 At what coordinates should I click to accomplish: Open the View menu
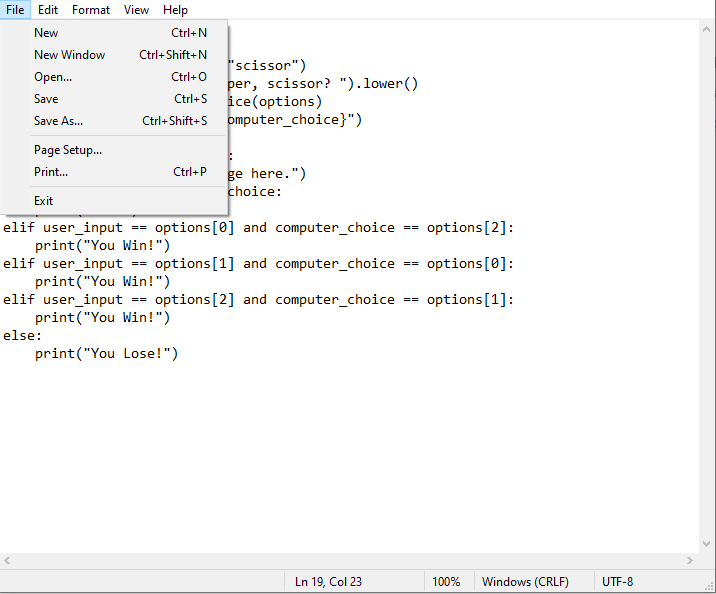pyautogui.click(x=136, y=10)
